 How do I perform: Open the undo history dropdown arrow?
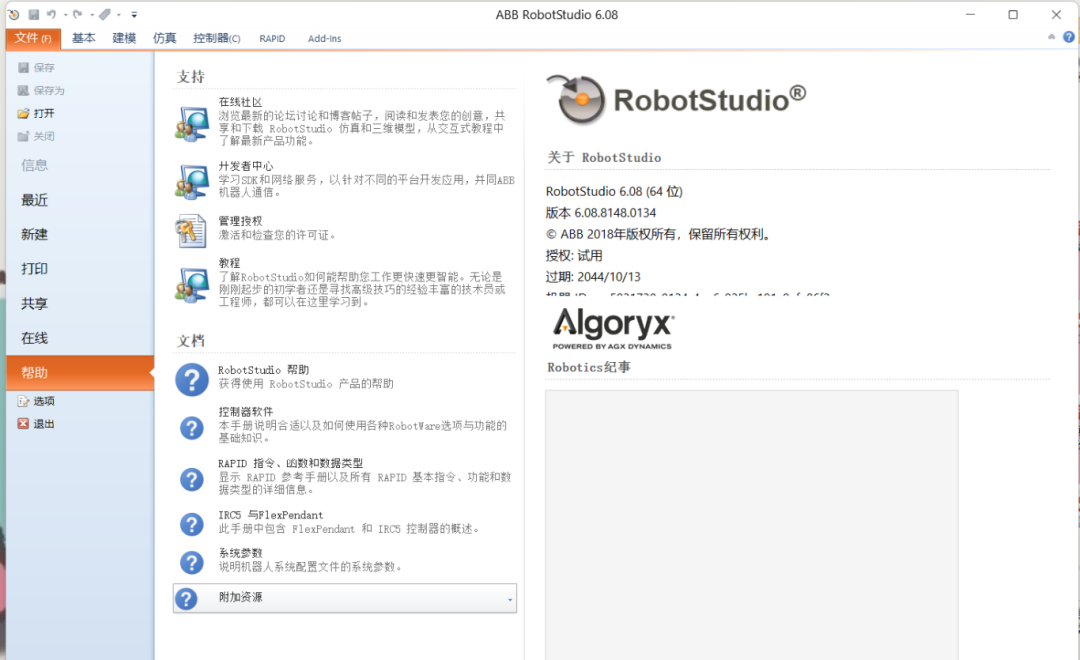pyautogui.click(x=65, y=15)
